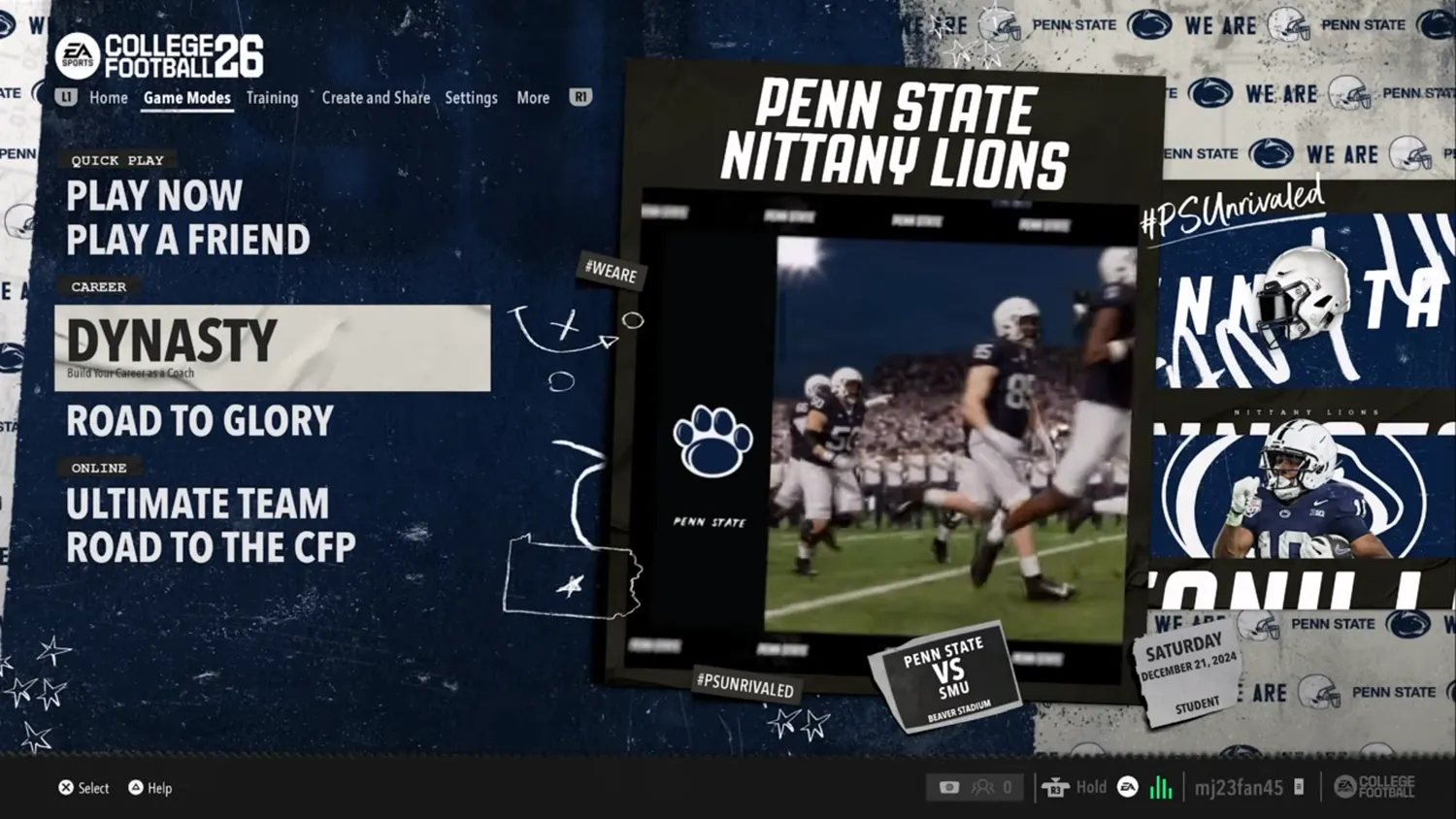Click the Penn State gameplay photo
The height and width of the screenshot is (819, 1456).
948,438
